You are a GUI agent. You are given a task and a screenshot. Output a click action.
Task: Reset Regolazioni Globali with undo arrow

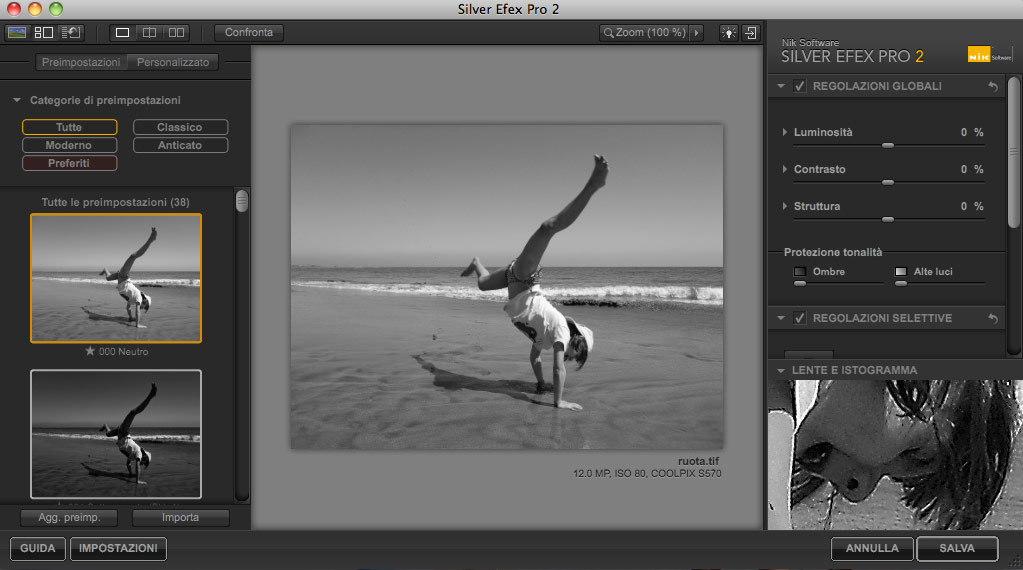tap(993, 86)
